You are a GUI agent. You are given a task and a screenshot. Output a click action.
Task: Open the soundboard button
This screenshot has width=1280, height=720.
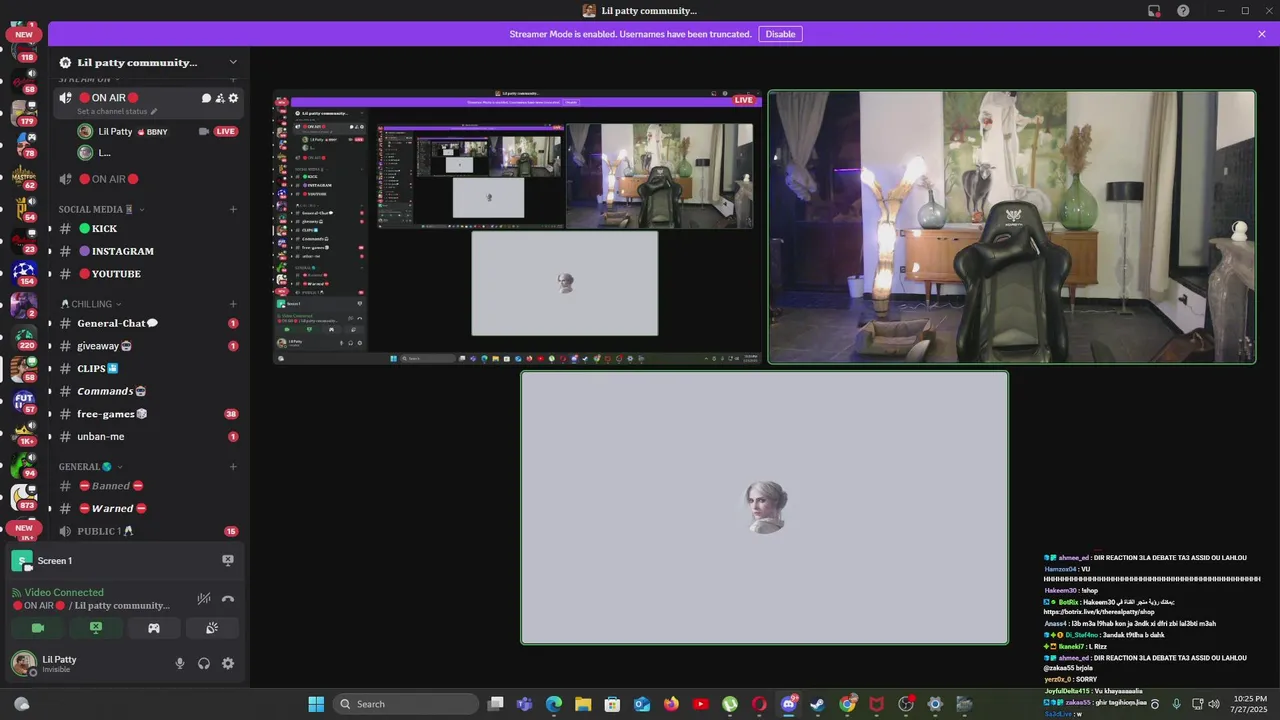tap(212, 628)
